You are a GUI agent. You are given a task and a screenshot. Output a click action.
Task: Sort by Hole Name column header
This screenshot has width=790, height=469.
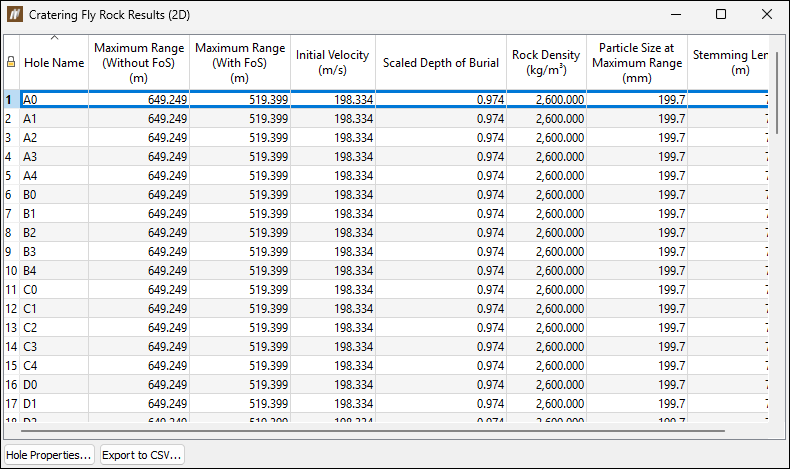[54, 62]
